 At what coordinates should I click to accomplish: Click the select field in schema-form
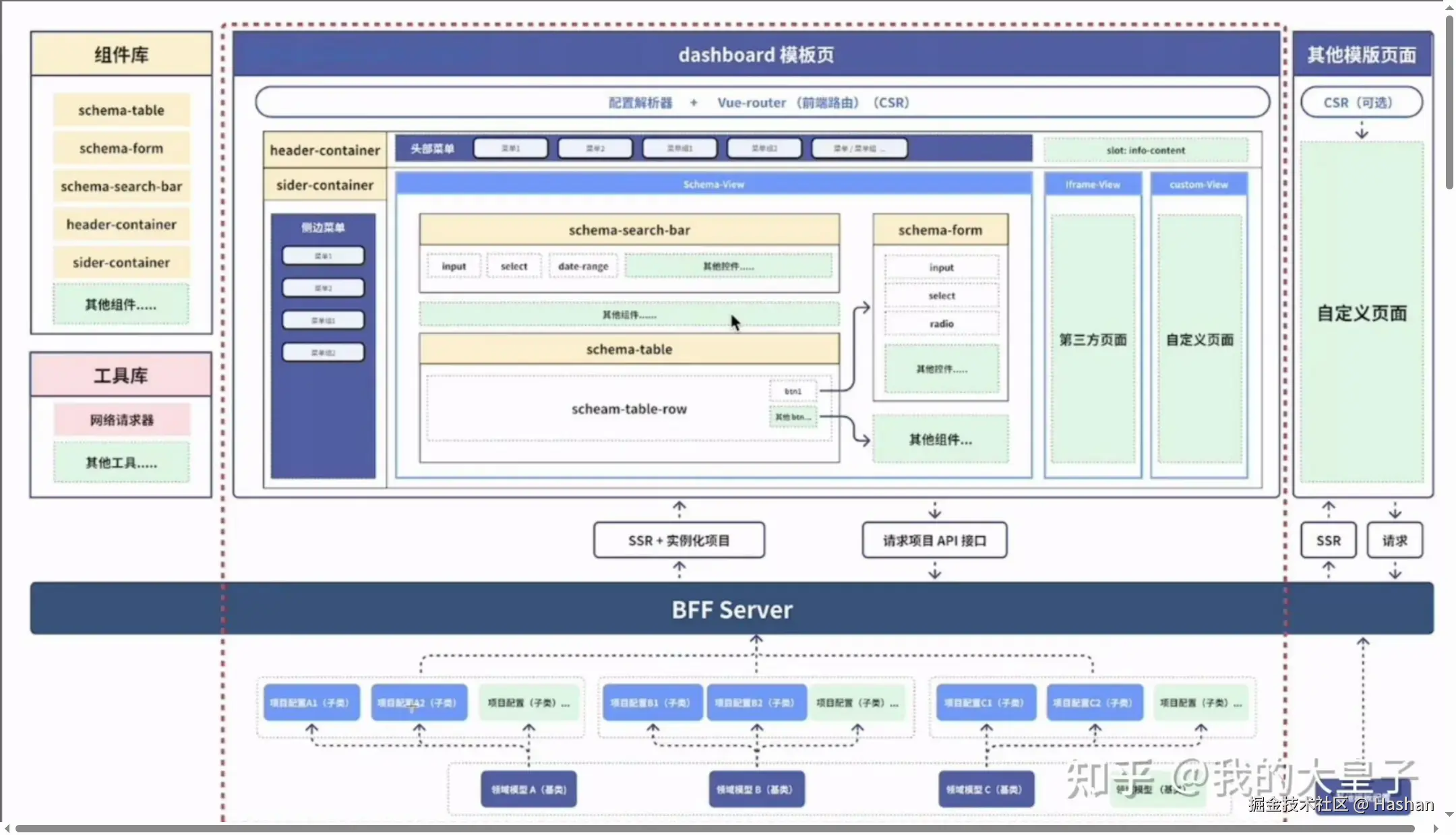tap(941, 296)
